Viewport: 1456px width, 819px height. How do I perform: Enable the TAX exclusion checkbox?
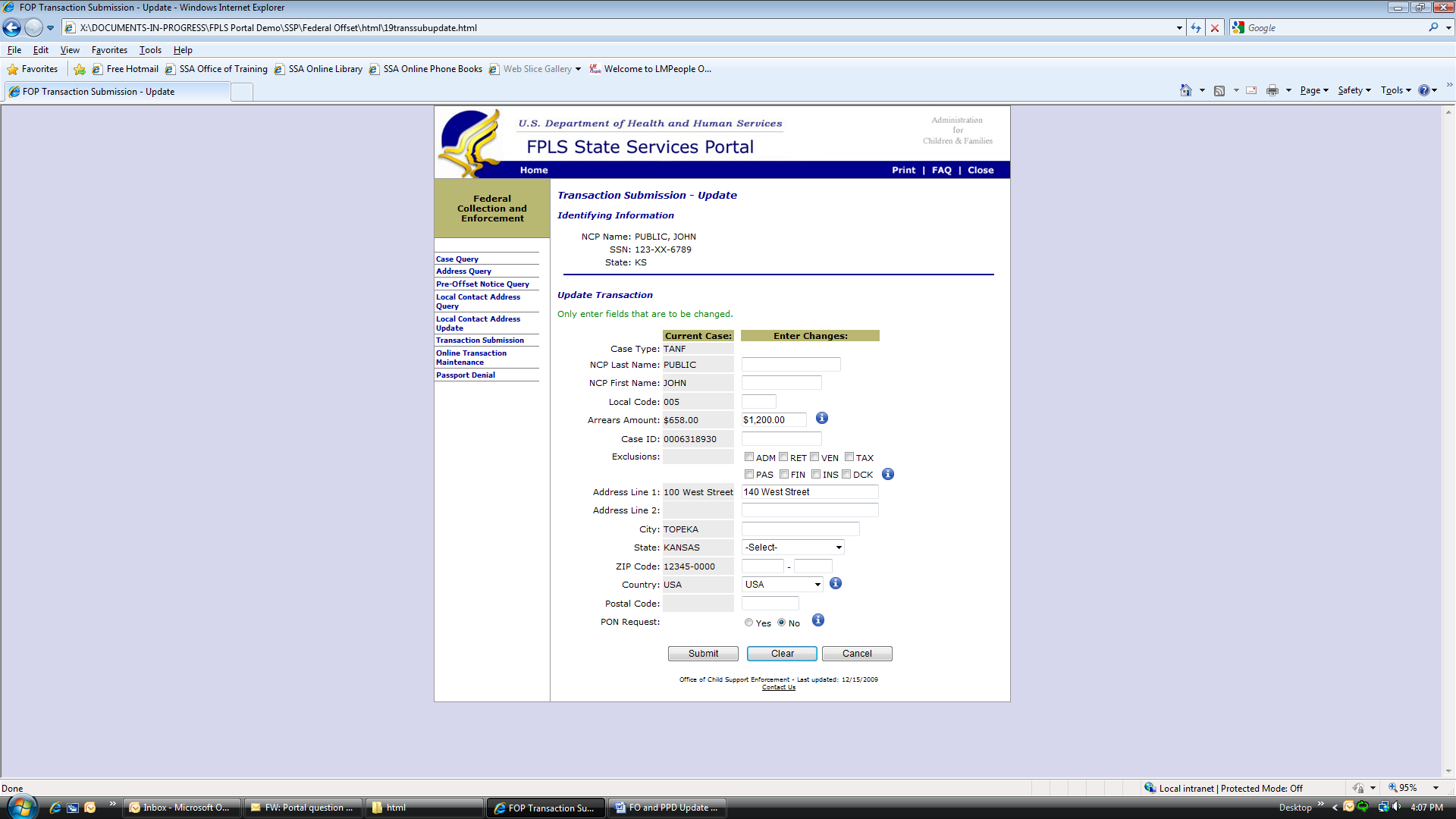(x=849, y=457)
